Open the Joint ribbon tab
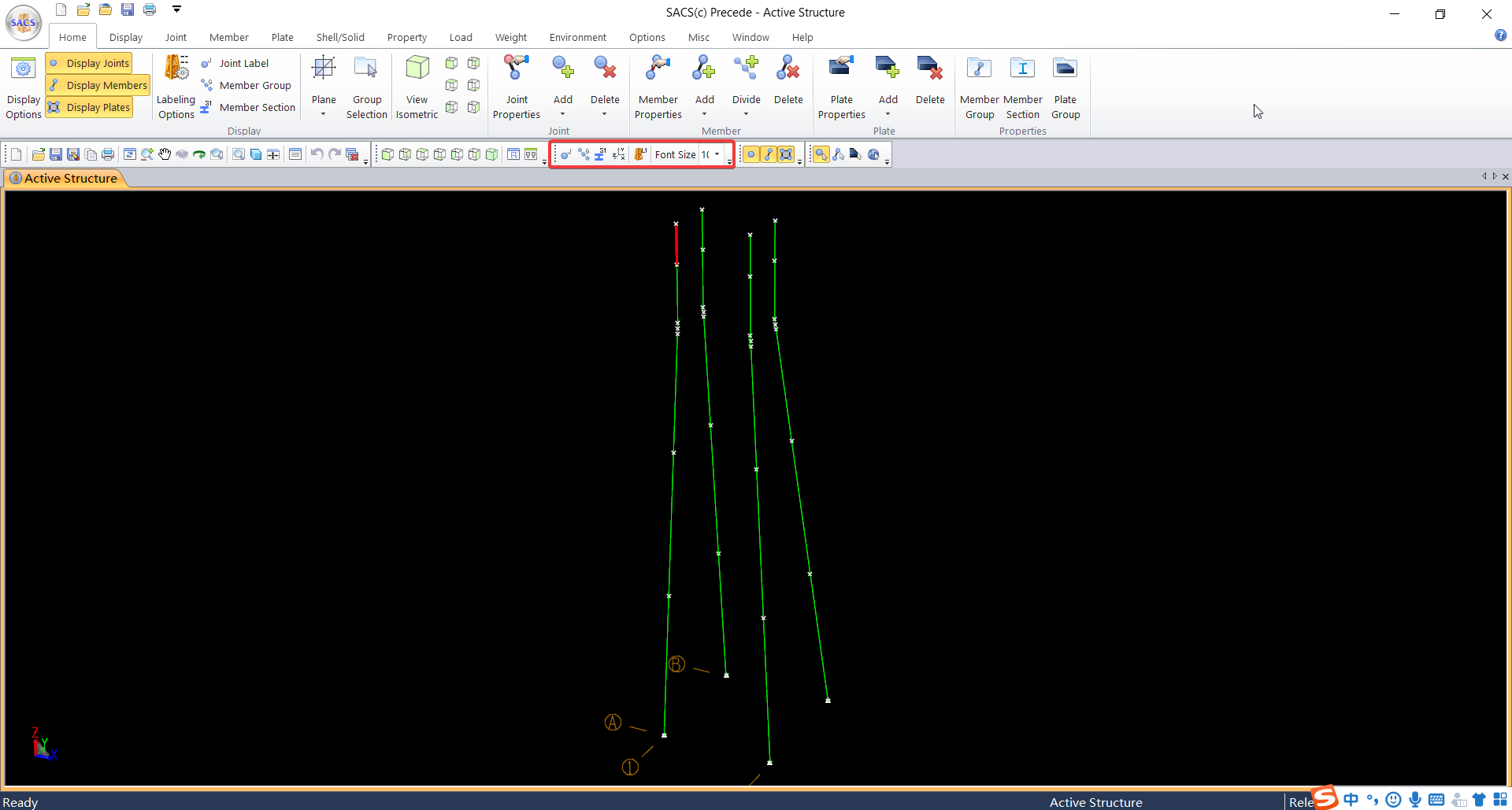The width and height of the screenshot is (1512, 810). (176, 37)
